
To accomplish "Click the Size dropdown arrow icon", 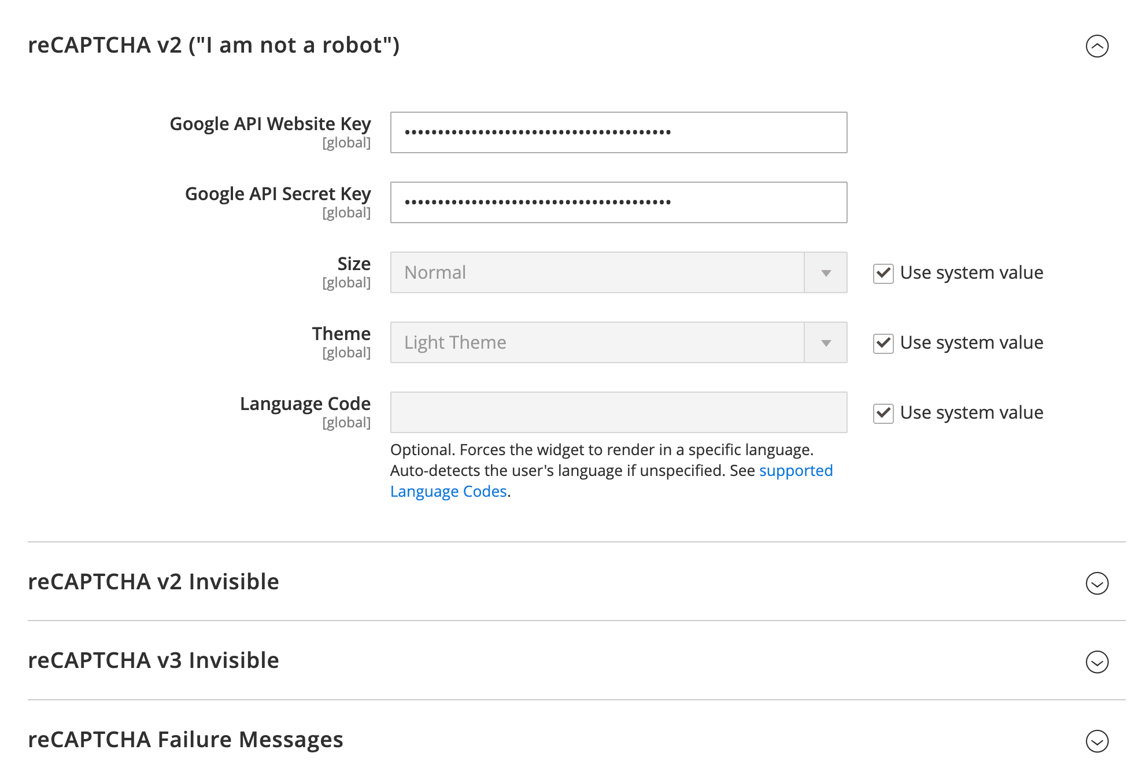I will [826, 272].
